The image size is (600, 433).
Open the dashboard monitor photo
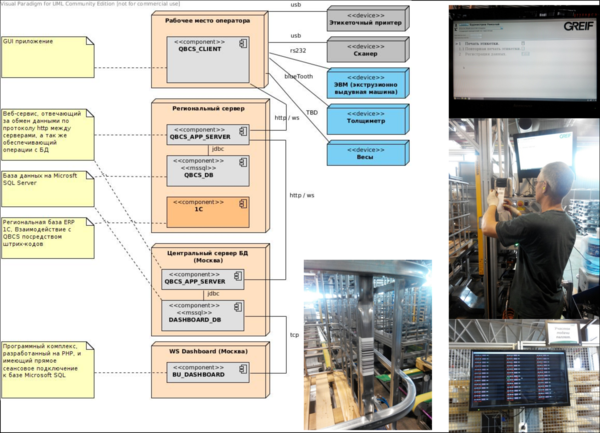click(x=524, y=375)
